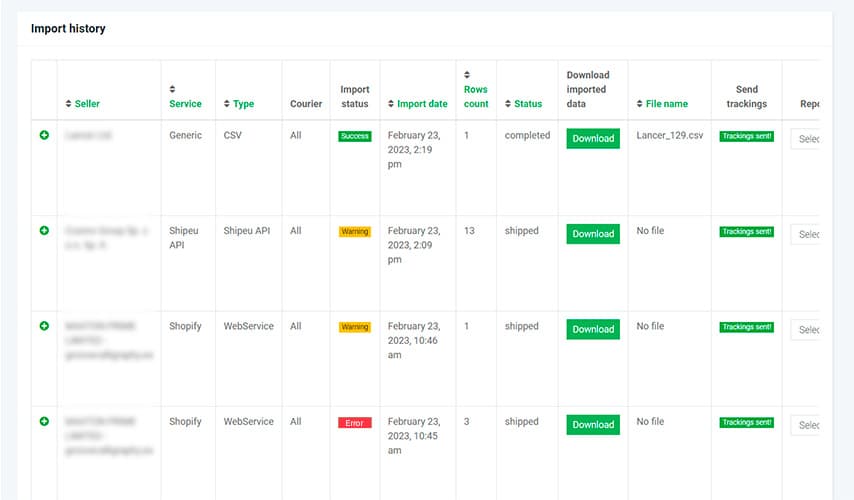The height and width of the screenshot is (500, 854).
Task: Click the Lancer_129.csv file name
Action: (669, 135)
